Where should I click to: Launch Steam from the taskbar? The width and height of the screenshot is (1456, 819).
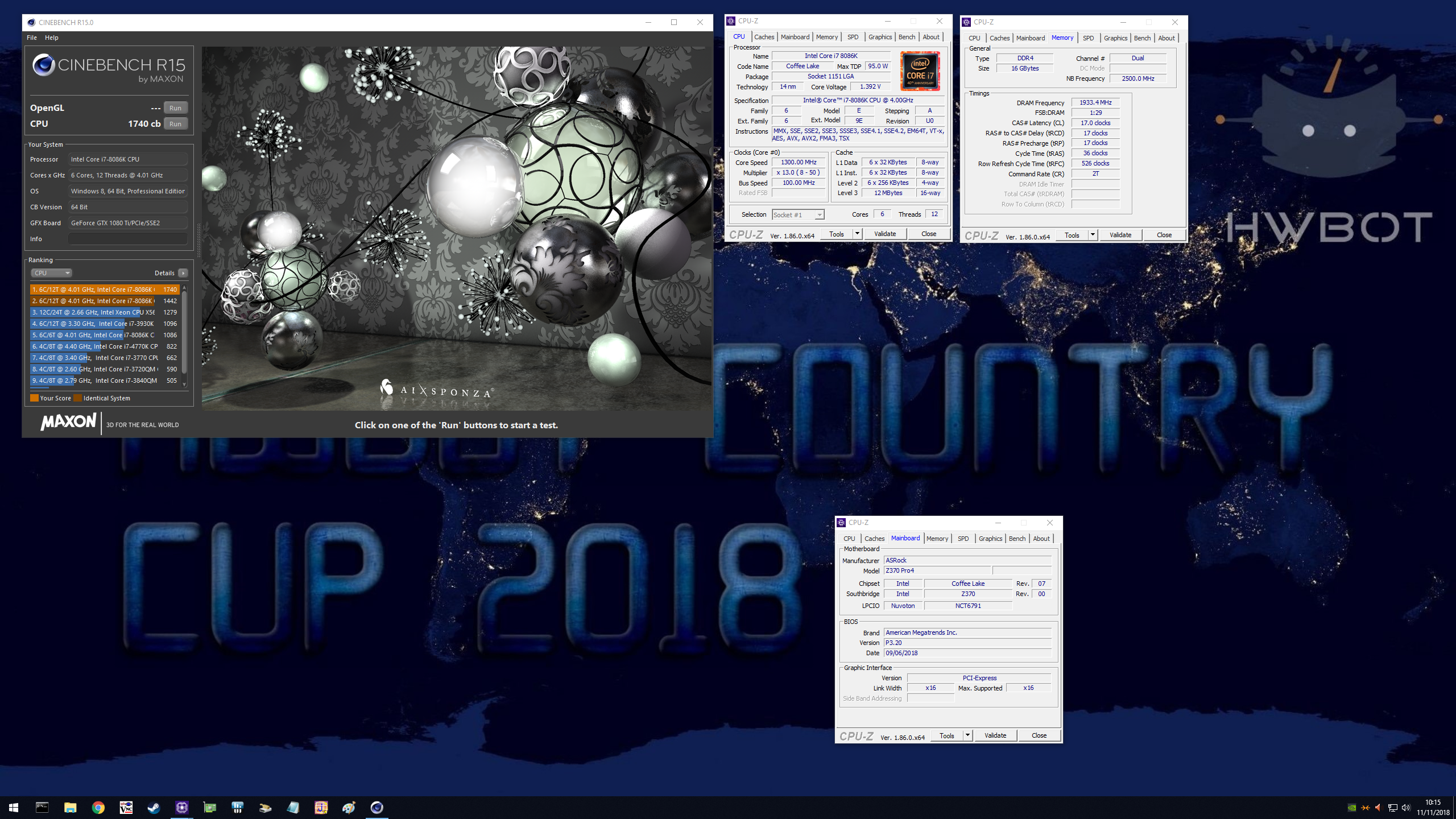[x=154, y=807]
